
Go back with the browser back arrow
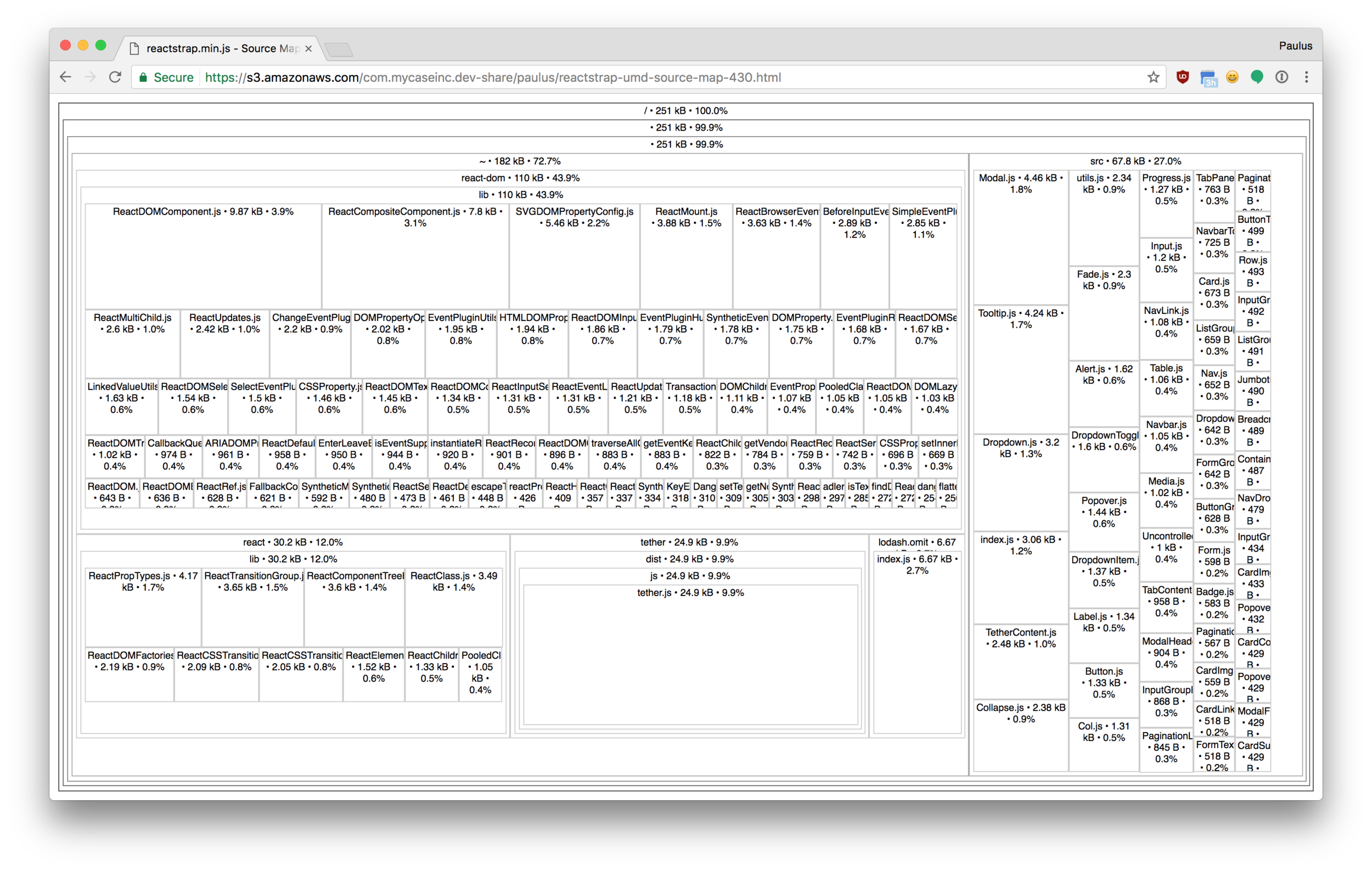coord(65,77)
